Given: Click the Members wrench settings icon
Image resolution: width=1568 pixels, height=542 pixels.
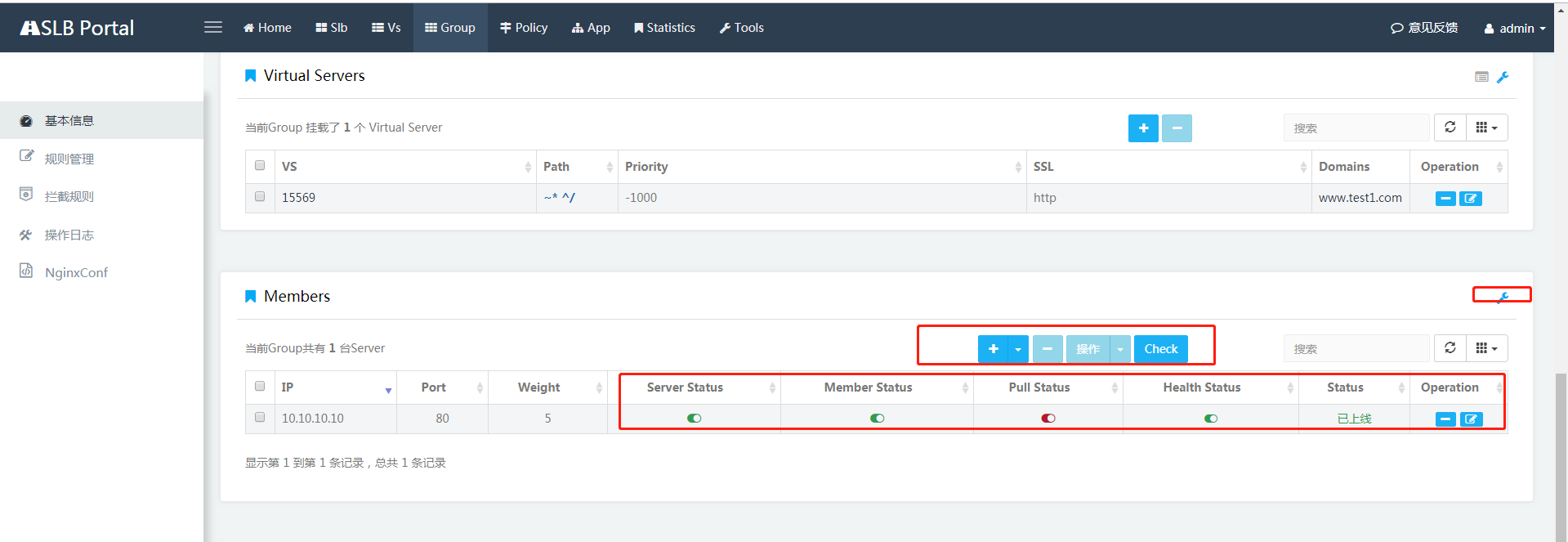Looking at the screenshot, I should (1503, 298).
